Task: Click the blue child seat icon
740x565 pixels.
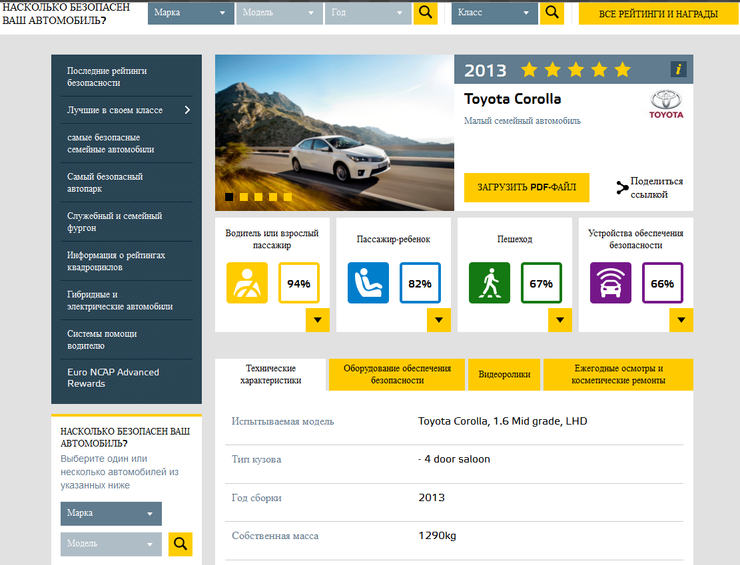Action: (x=368, y=283)
